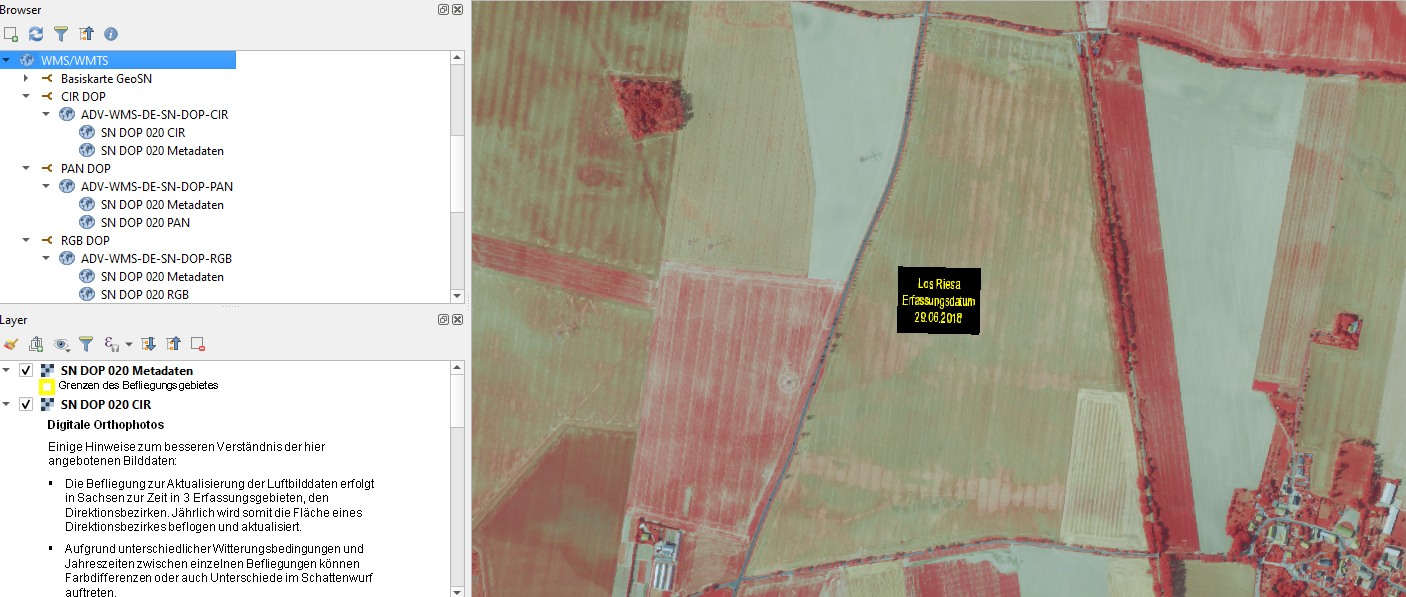1406x597 pixels.
Task: Collapse the ADV-WMS-DE-SN-DOP-PAN node
Action: 46,186
